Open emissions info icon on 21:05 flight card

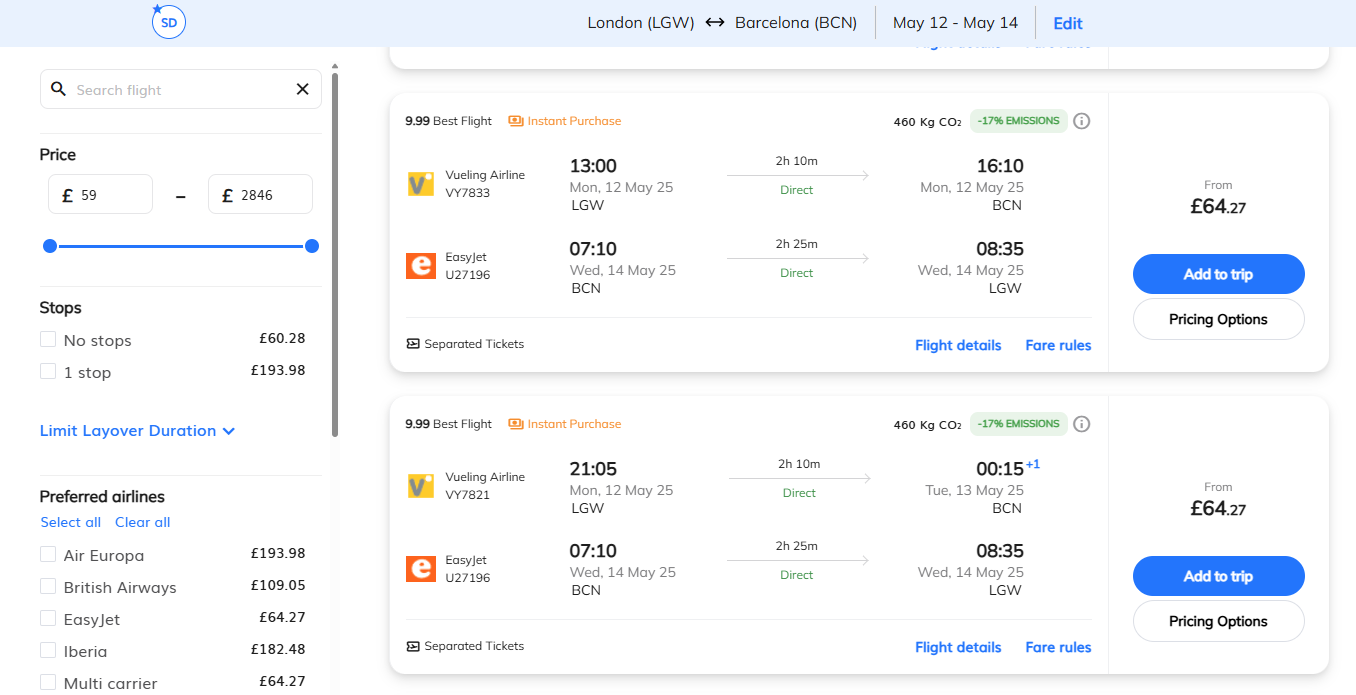click(x=1081, y=424)
